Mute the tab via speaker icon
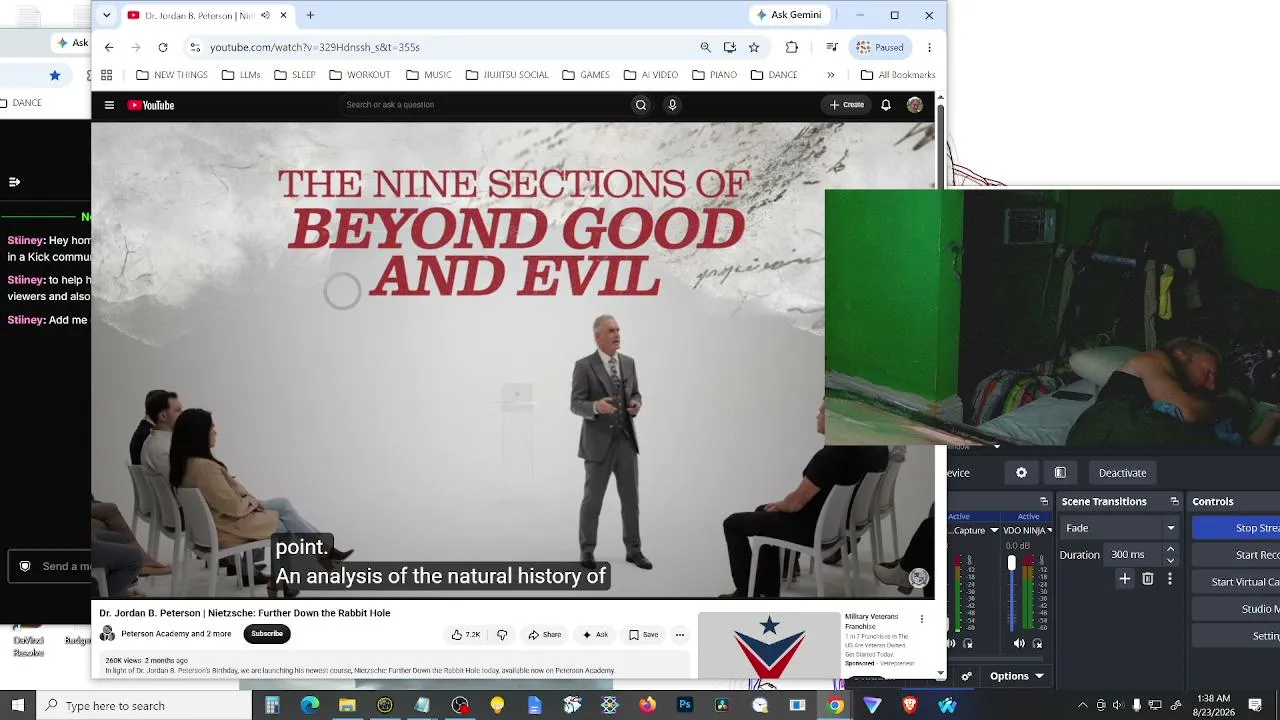This screenshot has height=720, width=1280. 265,15
